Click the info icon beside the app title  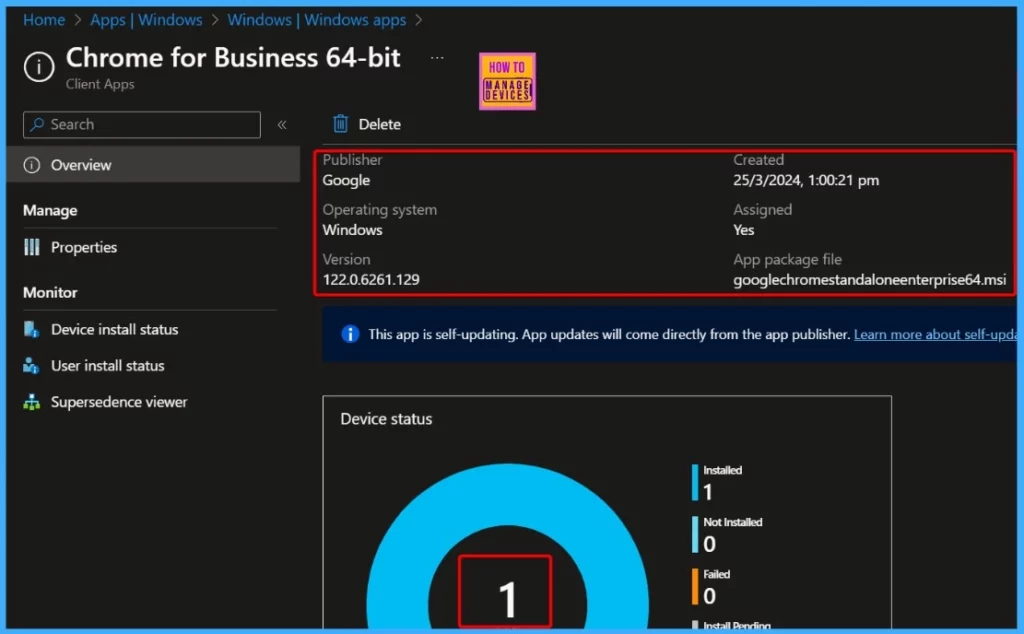(x=39, y=67)
